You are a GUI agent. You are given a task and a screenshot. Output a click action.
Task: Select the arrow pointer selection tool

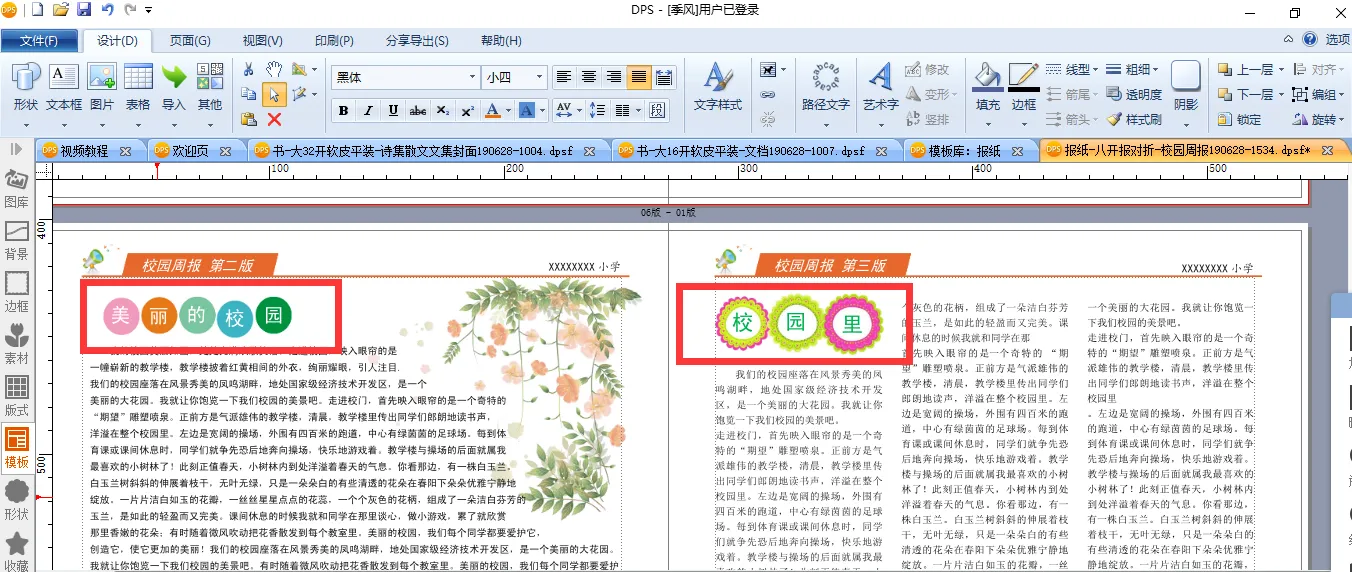tap(274, 94)
